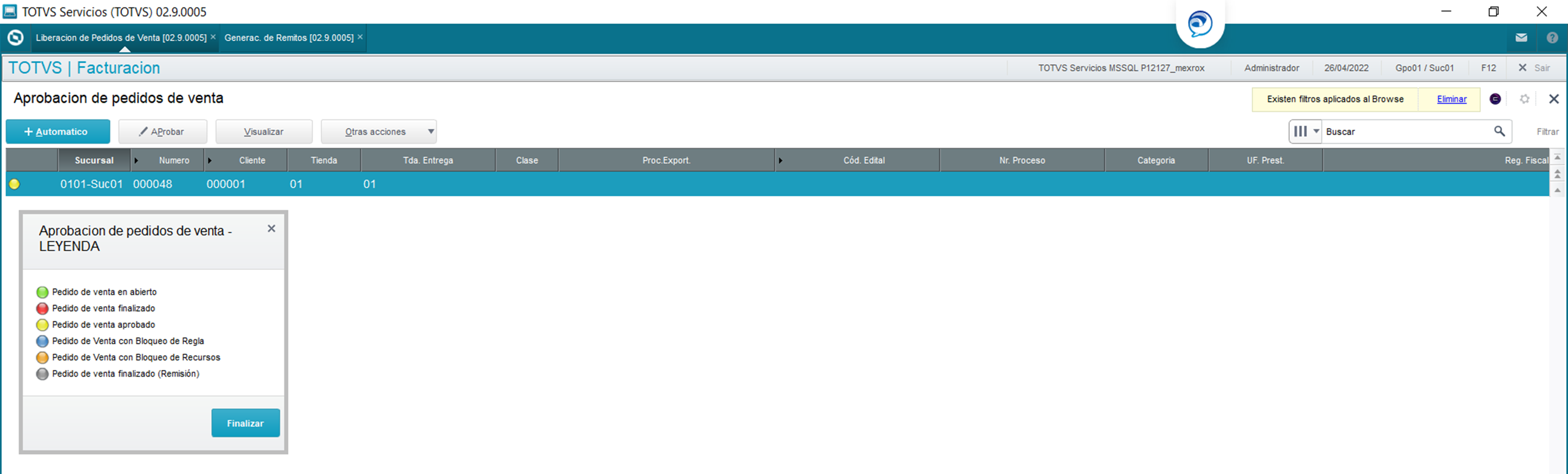1568x474 pixels.
Task: Click the Eliminar filters link
Action: [x=1452, y=99]
